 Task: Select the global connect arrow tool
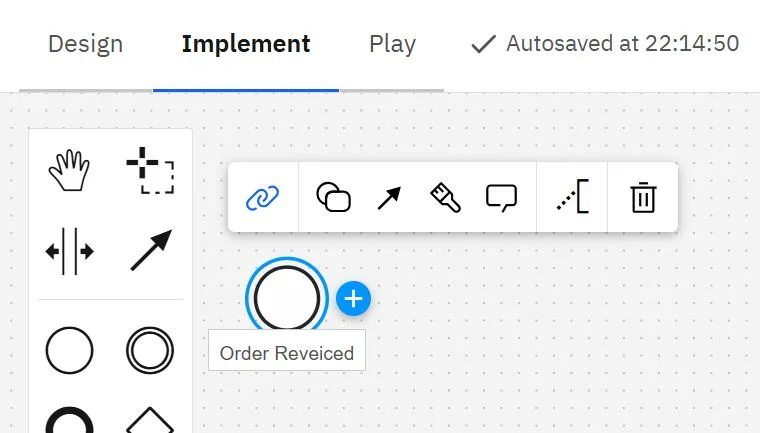[x=151, y=250]
